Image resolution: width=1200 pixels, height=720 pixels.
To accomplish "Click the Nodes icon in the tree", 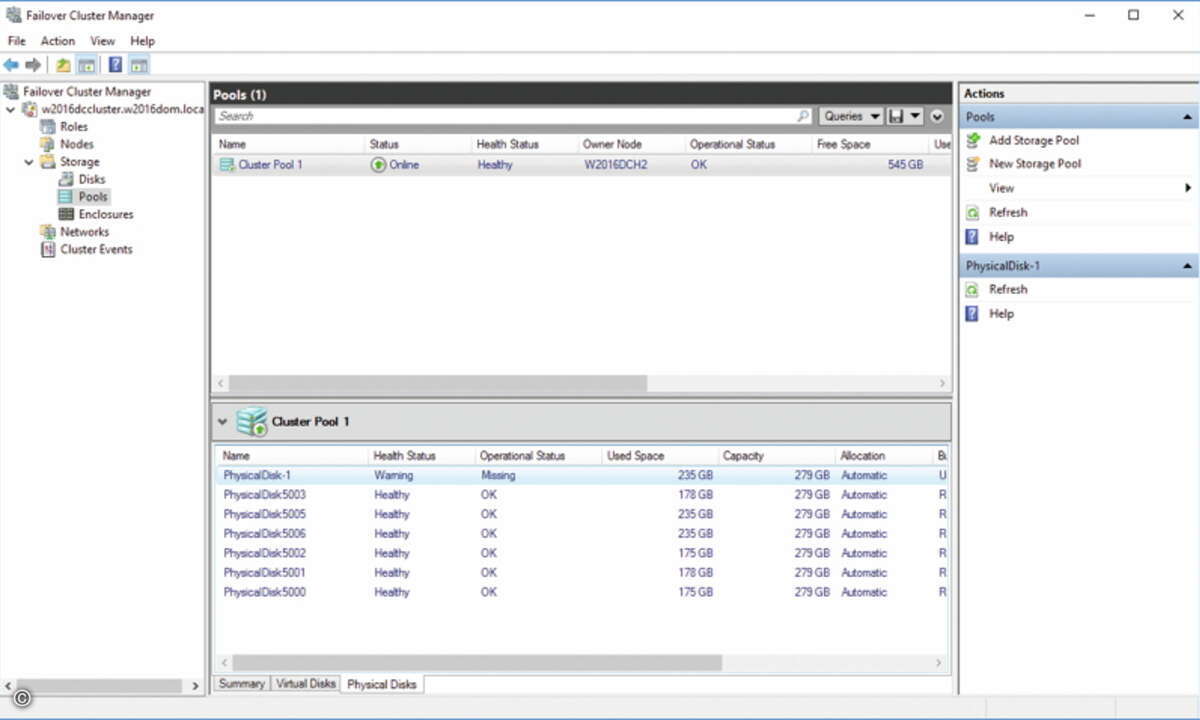I will [47, 144].
